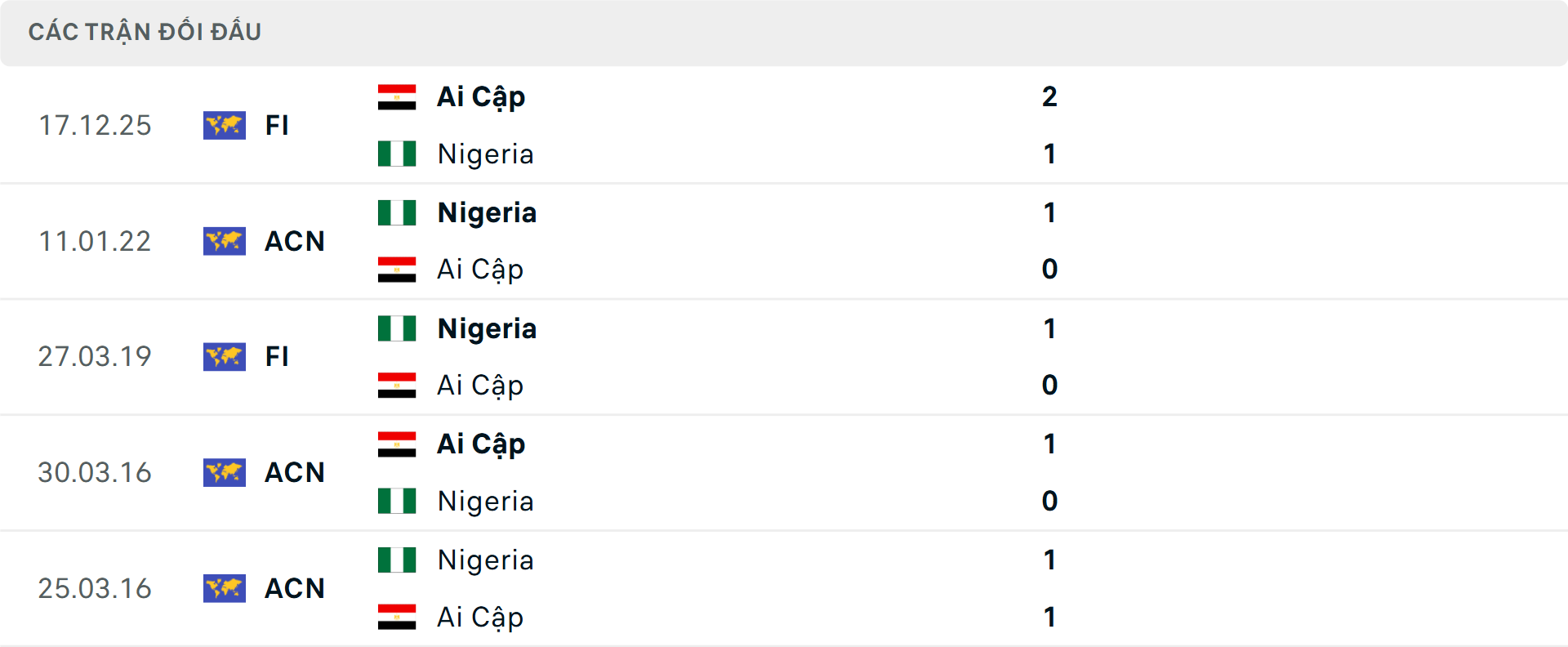Click the date 17.12.25

(x=96, y=125)
